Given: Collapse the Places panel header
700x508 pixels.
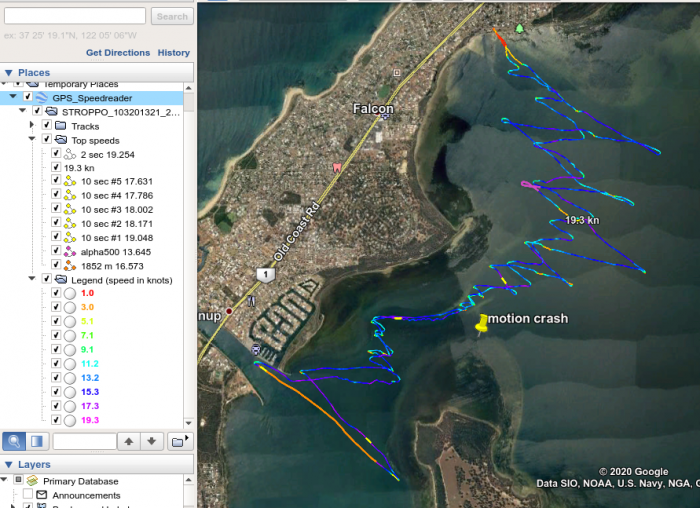Looking at the screenshot, I should click(x=9, y=73).
